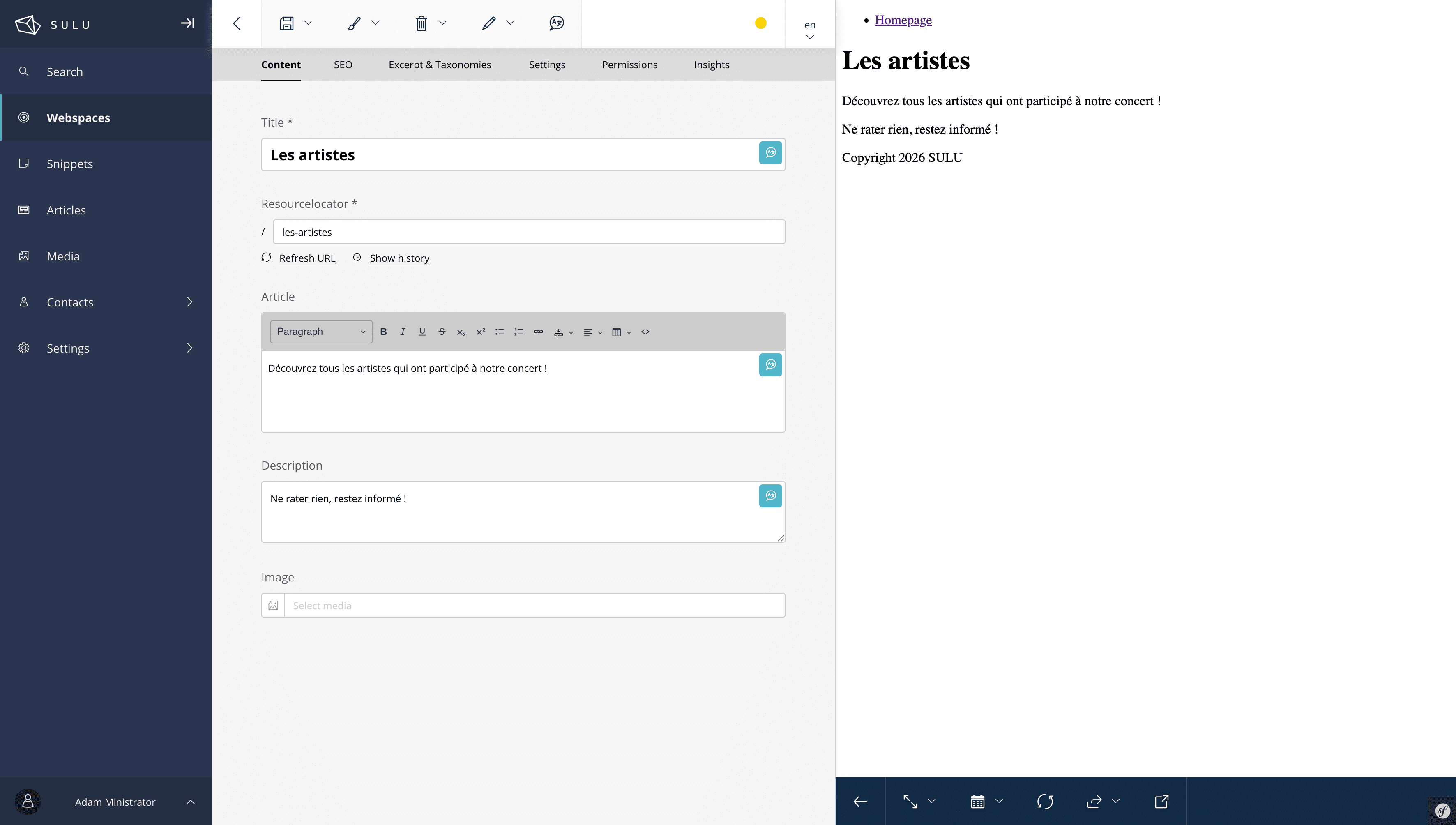The width and height of the screenshot is (1456, 825).
Task: Toggle the translate button on the Description field
Action: (770, 495)
